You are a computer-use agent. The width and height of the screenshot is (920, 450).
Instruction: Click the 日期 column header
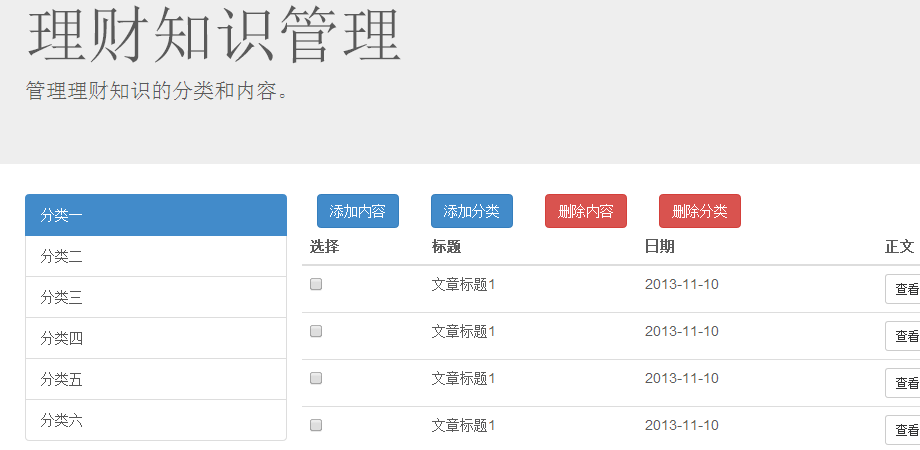659,247
